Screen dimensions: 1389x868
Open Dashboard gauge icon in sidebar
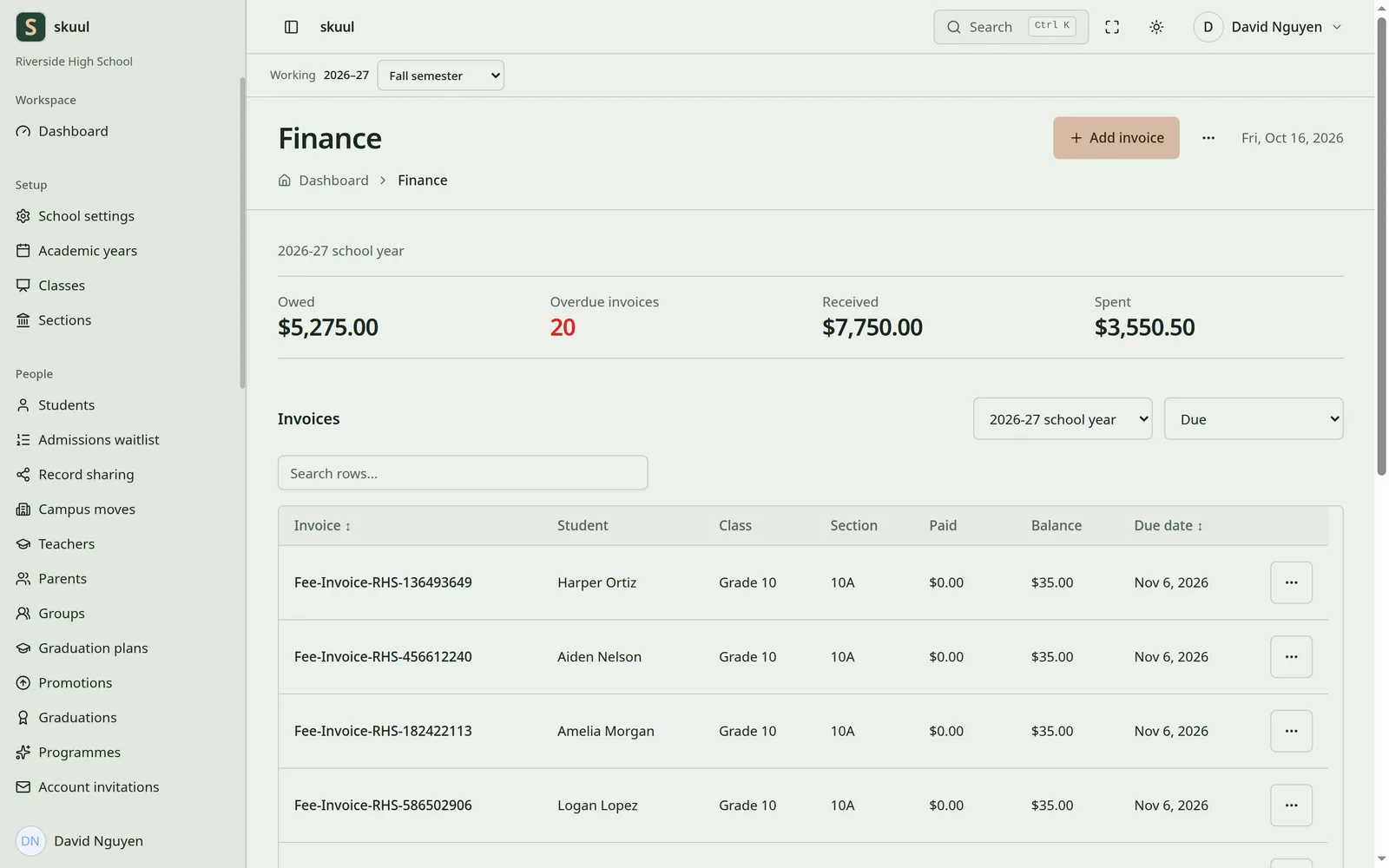[x=23, y=131]
